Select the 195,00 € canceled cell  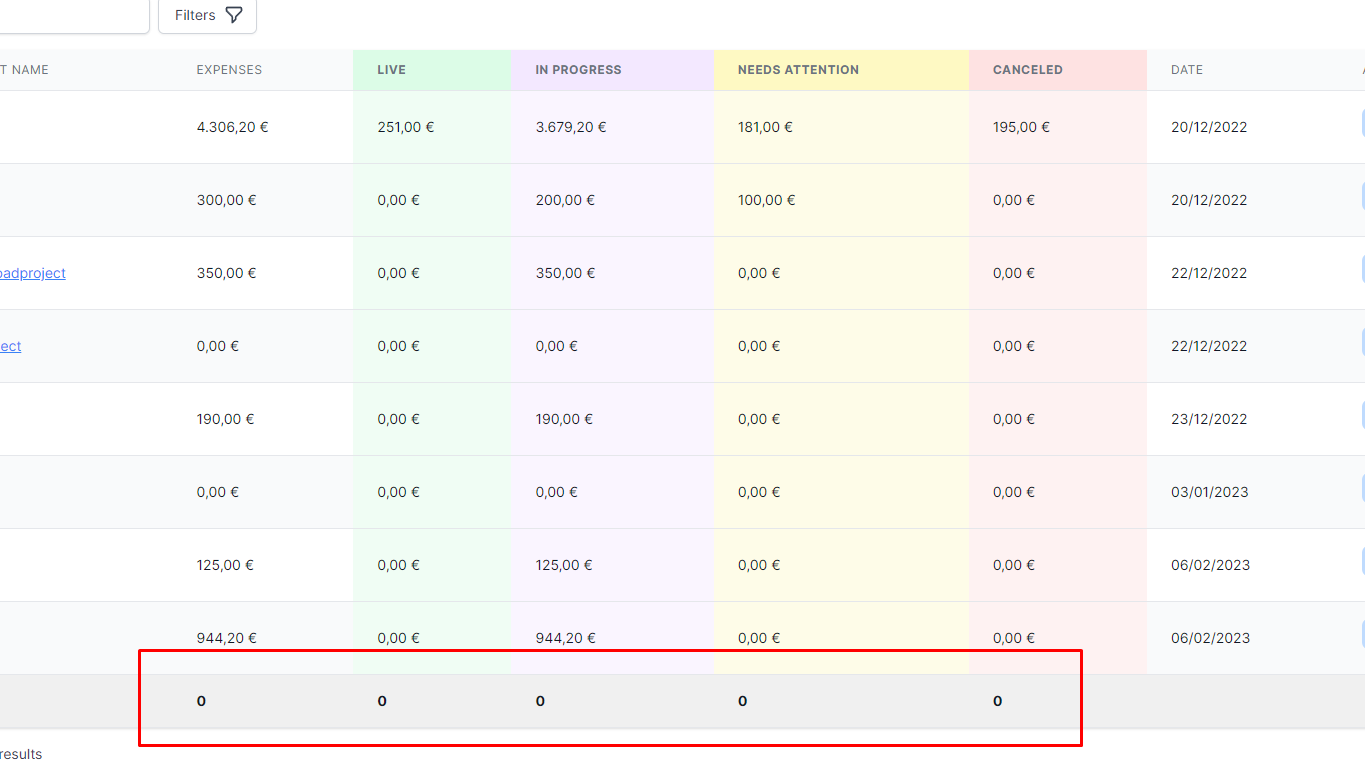(1021, 127)
